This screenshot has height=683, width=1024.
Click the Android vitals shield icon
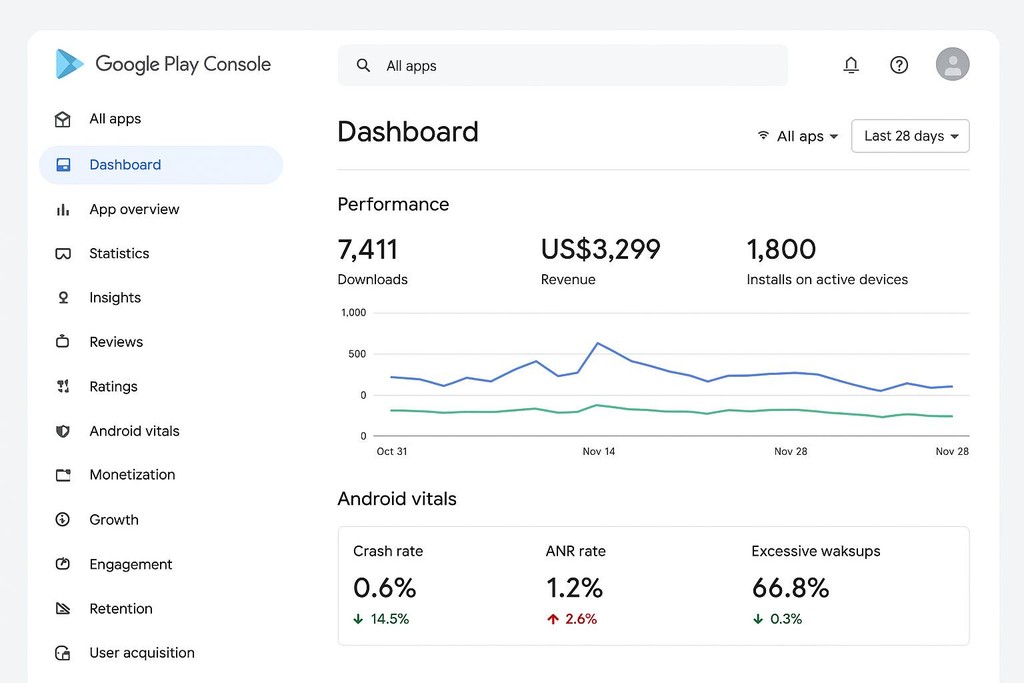63,431
